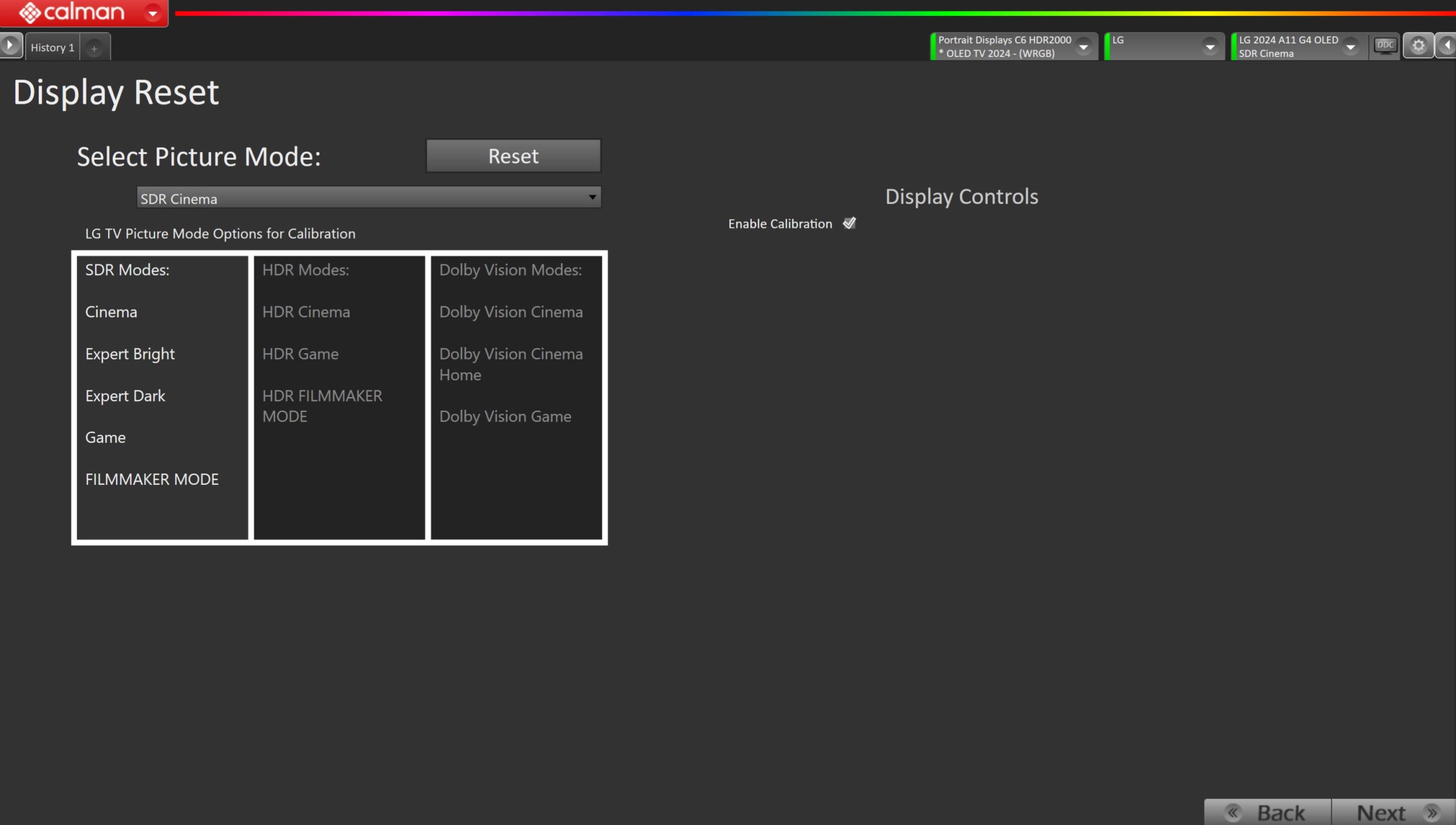Expand the Calman menu dropdown arrow
The width and height of the screenshot is (1456, 825).
[x=152, y=13]
